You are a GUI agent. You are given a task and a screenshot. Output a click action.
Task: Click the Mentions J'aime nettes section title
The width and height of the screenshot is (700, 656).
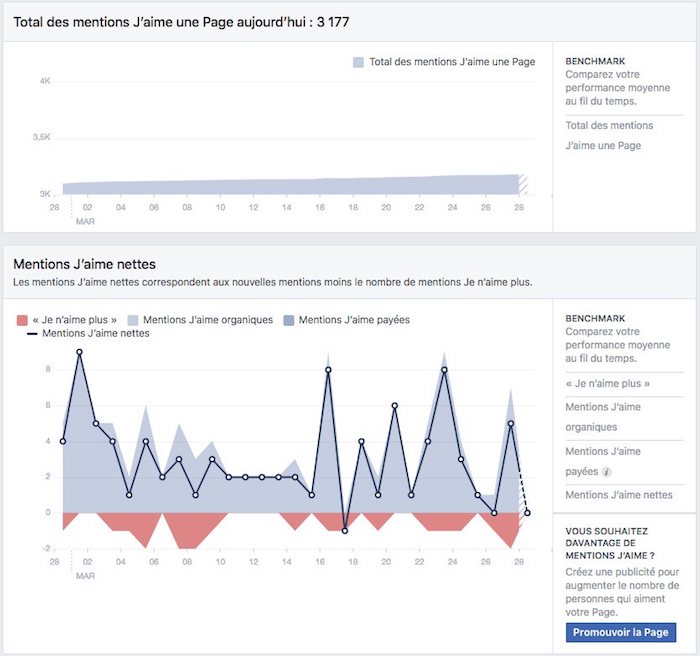pyautogui.click(x=84, y=264)
